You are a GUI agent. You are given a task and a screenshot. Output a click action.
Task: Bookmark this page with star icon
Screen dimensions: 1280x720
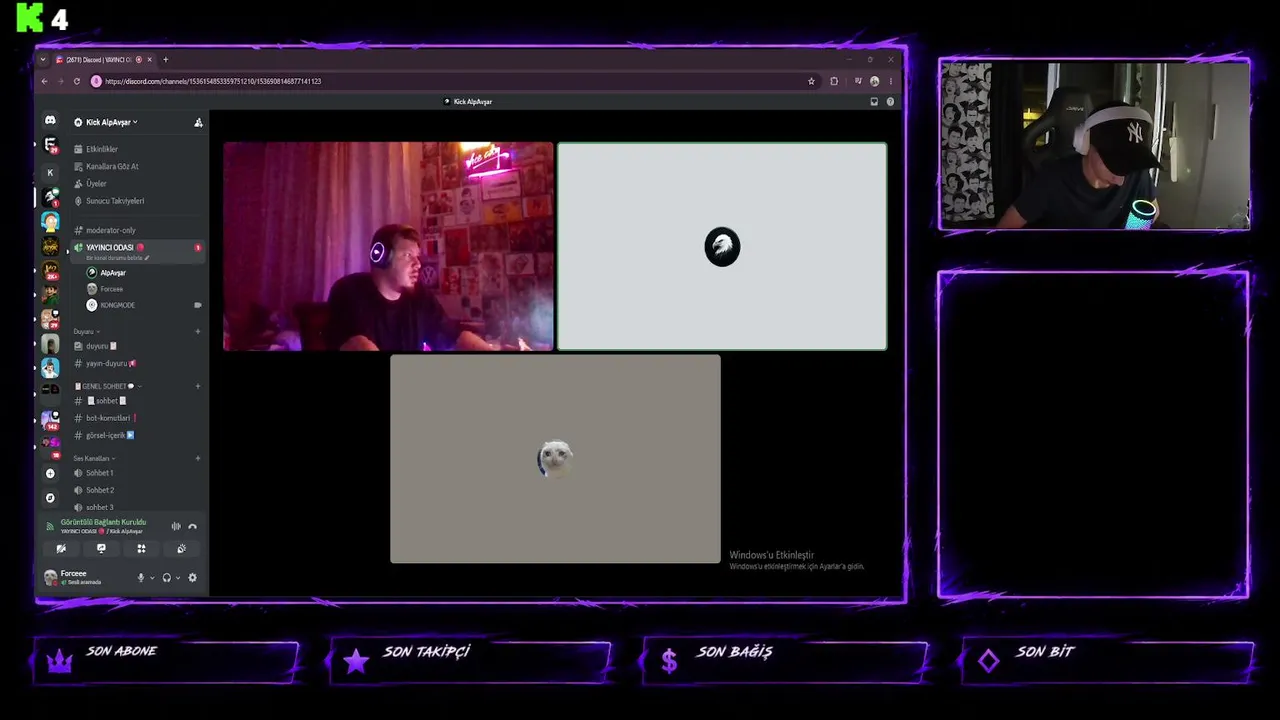click(811, 81)
